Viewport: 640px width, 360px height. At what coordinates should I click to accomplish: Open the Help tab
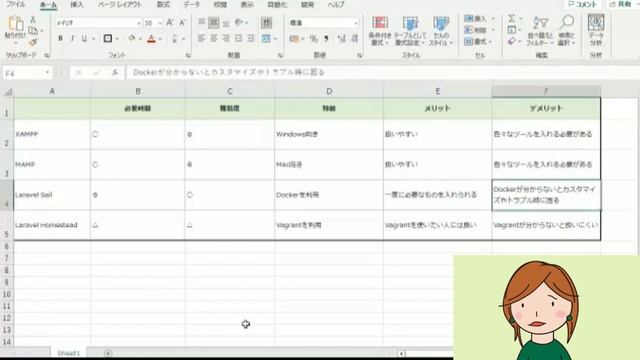click(336, 4)
